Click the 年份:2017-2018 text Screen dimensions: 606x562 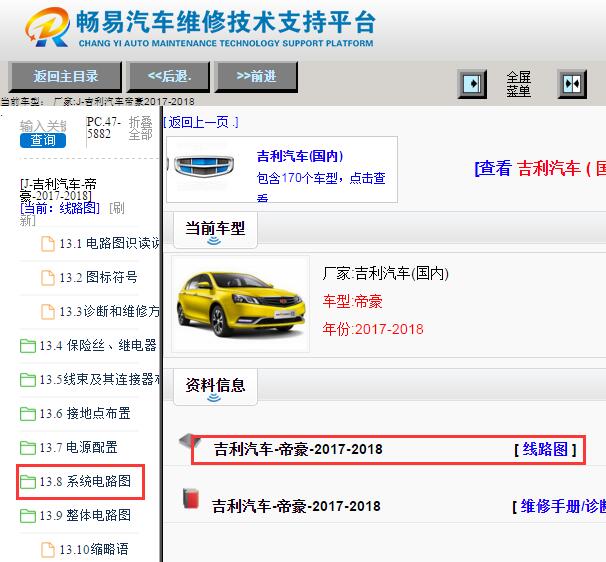pos(373,329)
